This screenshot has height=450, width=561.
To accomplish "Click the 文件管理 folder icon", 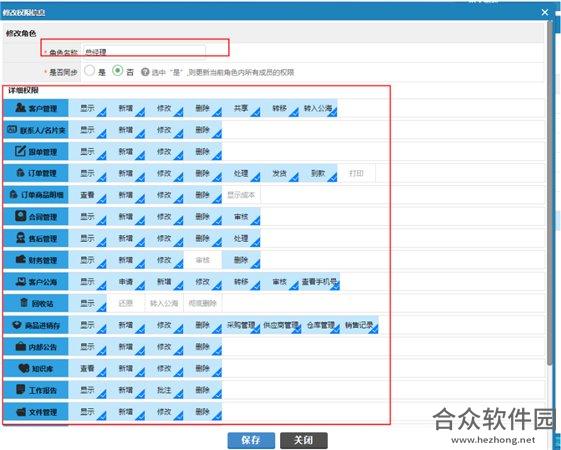I will (x=21, y=411).
